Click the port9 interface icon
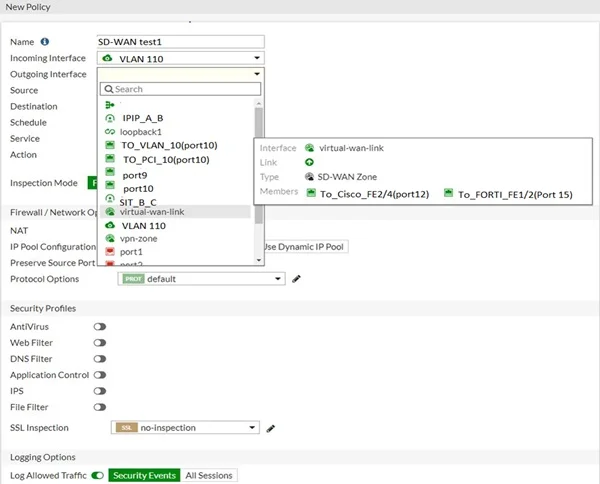Viewport: 600px width, 484px height. [x=111, y=174]
